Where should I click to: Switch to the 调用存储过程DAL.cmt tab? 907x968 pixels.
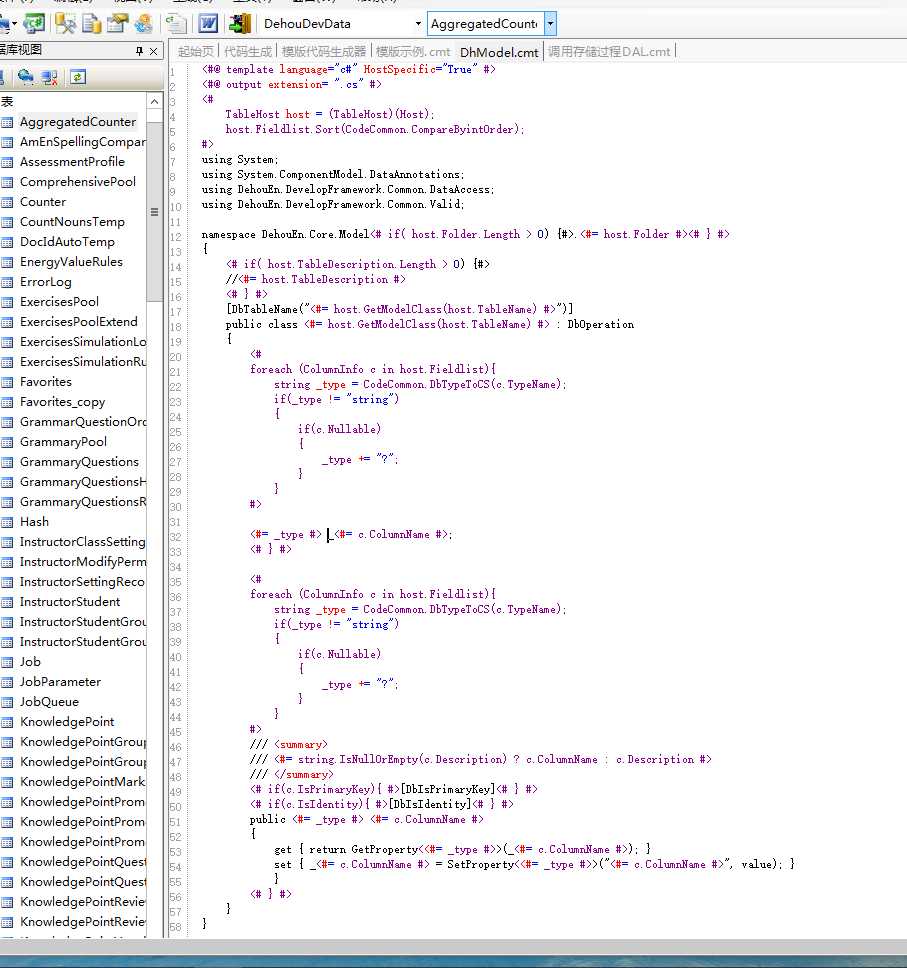click(x=609, y=52)
